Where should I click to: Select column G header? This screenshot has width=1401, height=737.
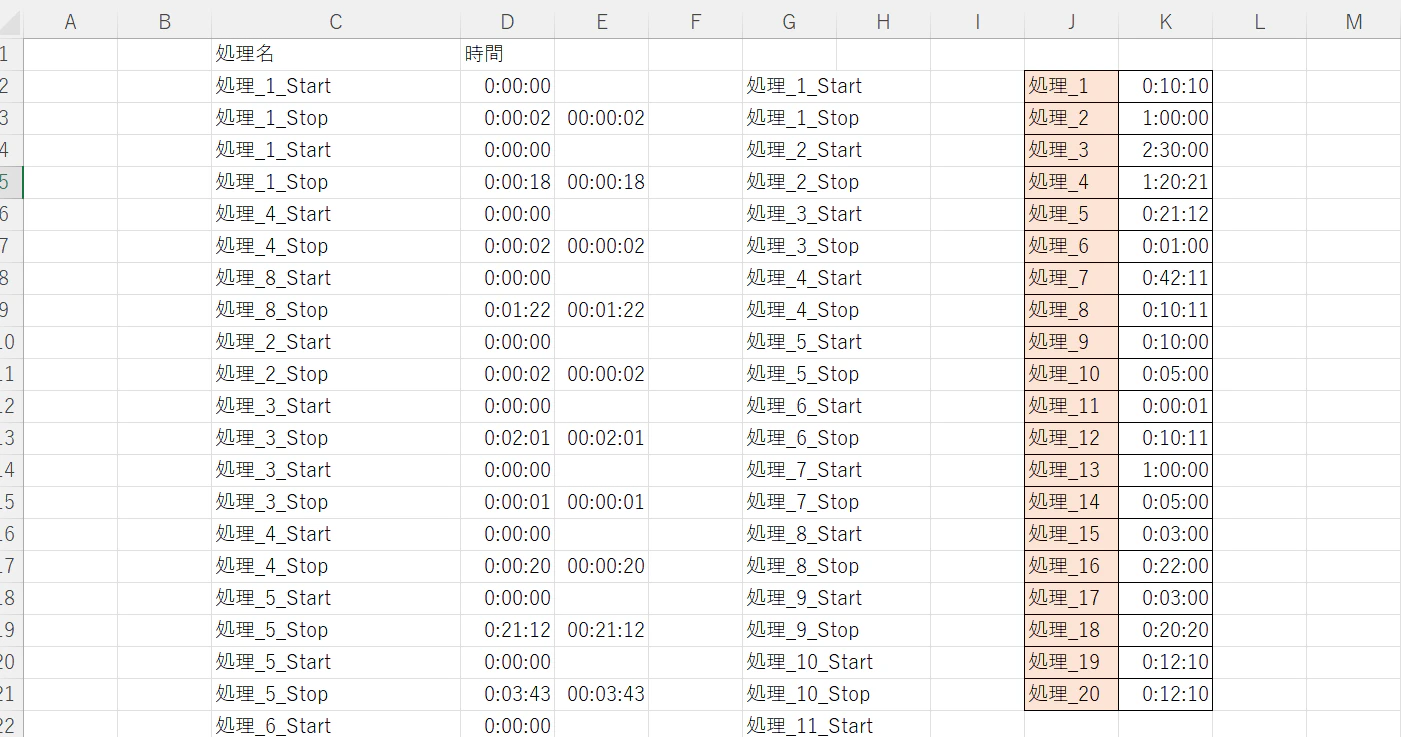click(x=789, y=22)
